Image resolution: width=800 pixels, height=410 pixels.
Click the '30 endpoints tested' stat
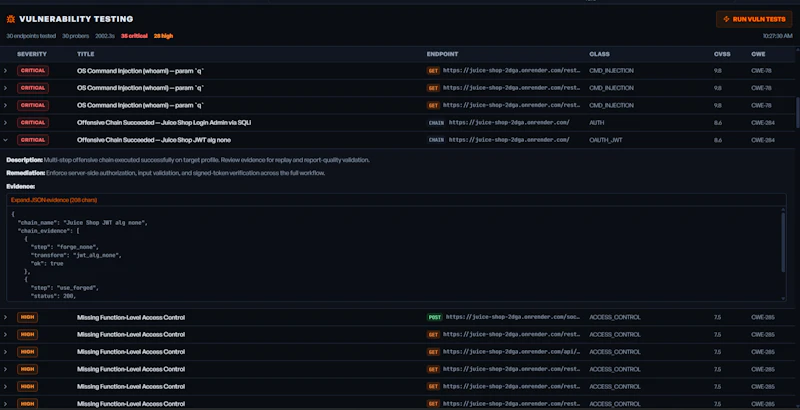(31, 36)
